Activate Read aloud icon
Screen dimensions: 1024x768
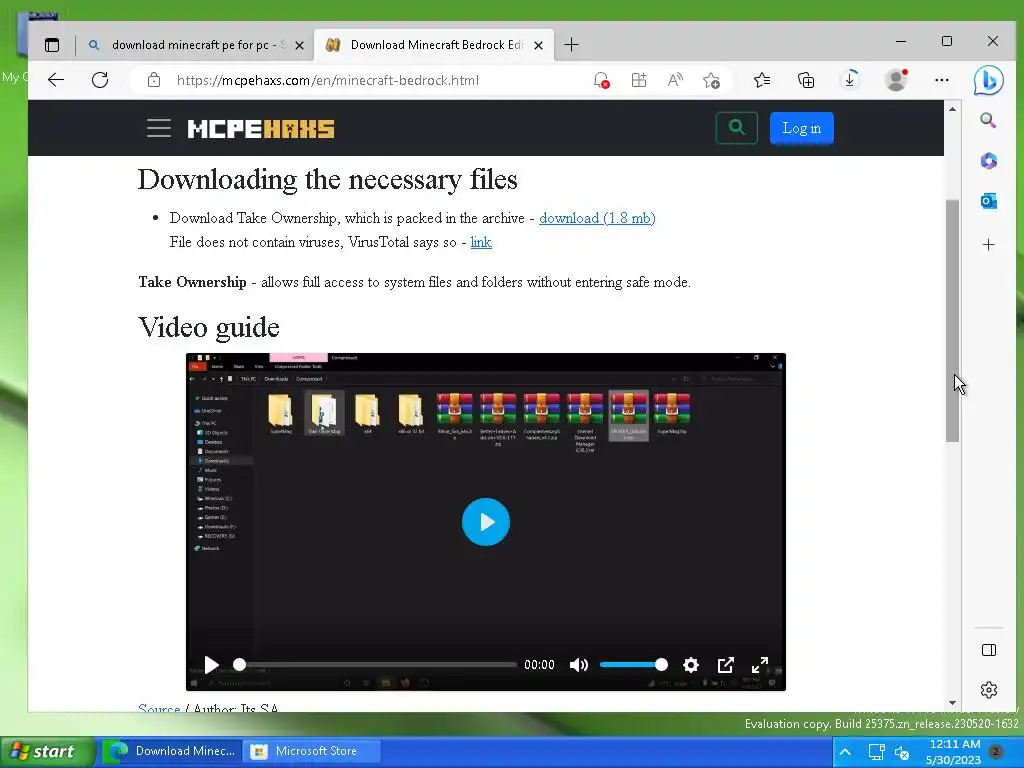tap(675, 80)
